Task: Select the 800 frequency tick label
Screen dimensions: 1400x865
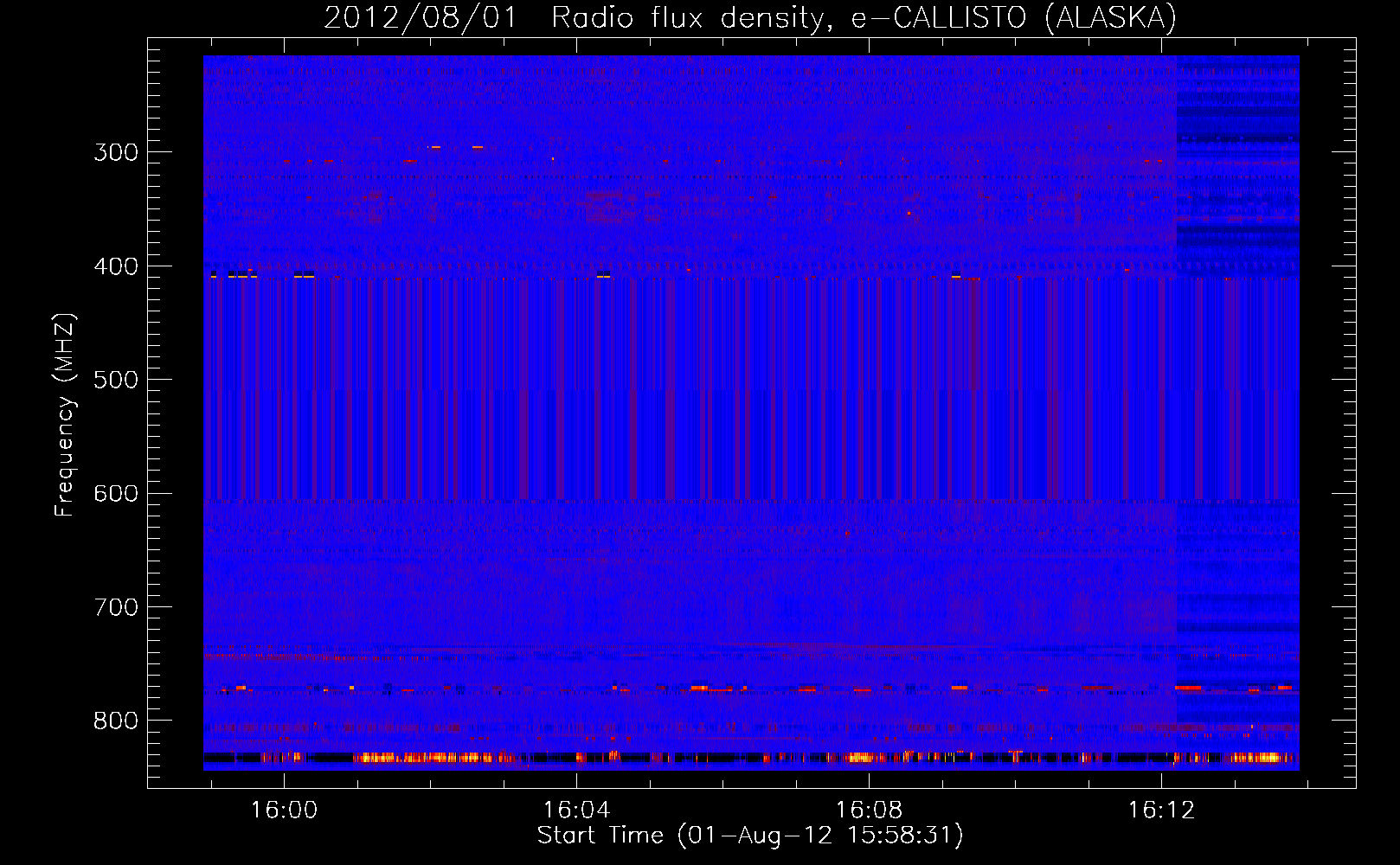Action: pyautogui.click(x=116, y=721)
